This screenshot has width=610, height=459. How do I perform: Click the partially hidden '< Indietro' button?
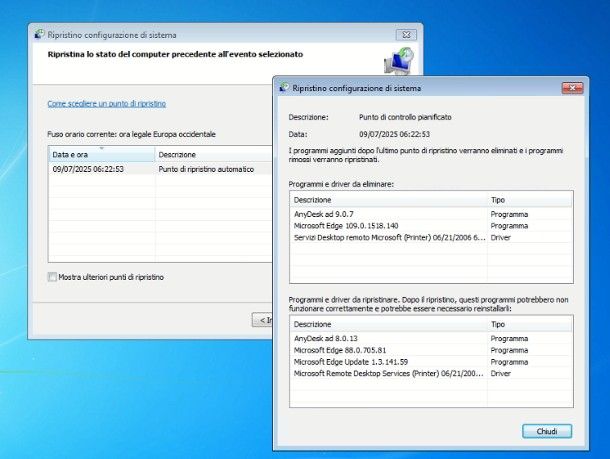(x=262, y=320)
